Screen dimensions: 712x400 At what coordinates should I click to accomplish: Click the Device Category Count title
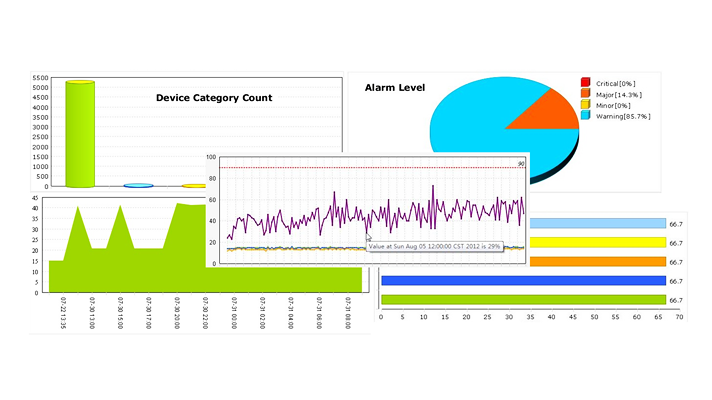[x=214, y=98]
